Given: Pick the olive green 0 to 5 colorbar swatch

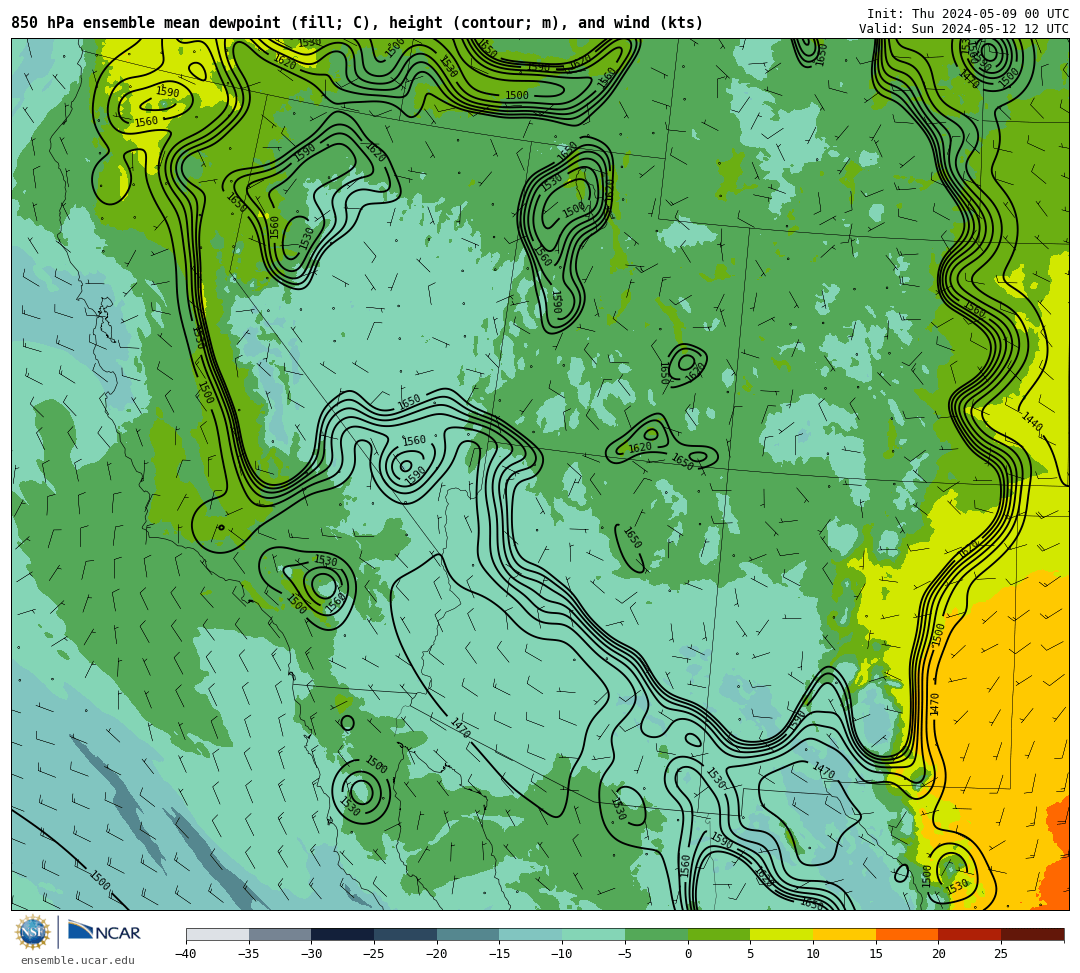Looking at the screenshot, I should pyautogui.click(x=719, y=934).
